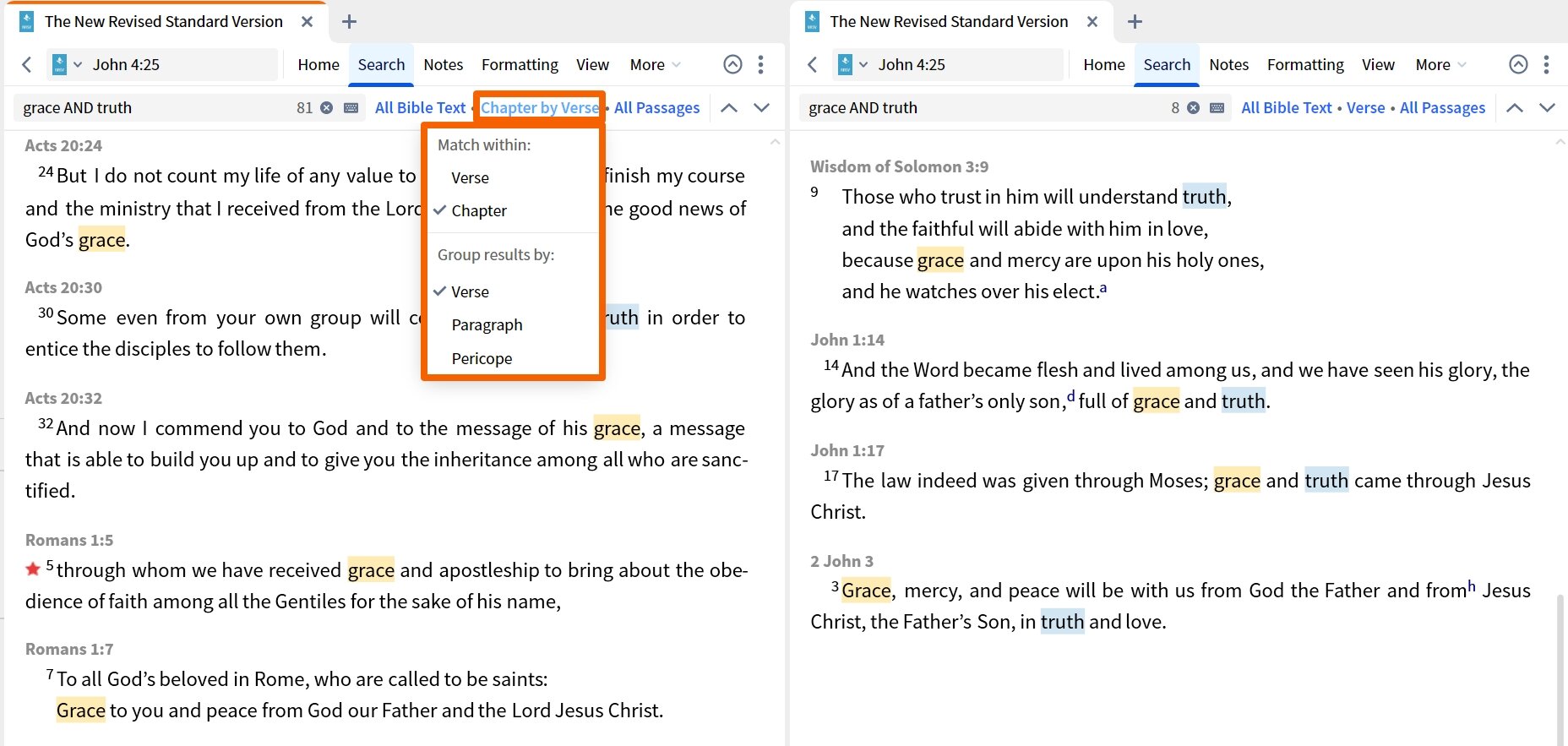The width and height of the screenshot is (1568, 746).
Task: Click the Bible resource icon beside right John 4:25
Action: click(x=845, y=64)
